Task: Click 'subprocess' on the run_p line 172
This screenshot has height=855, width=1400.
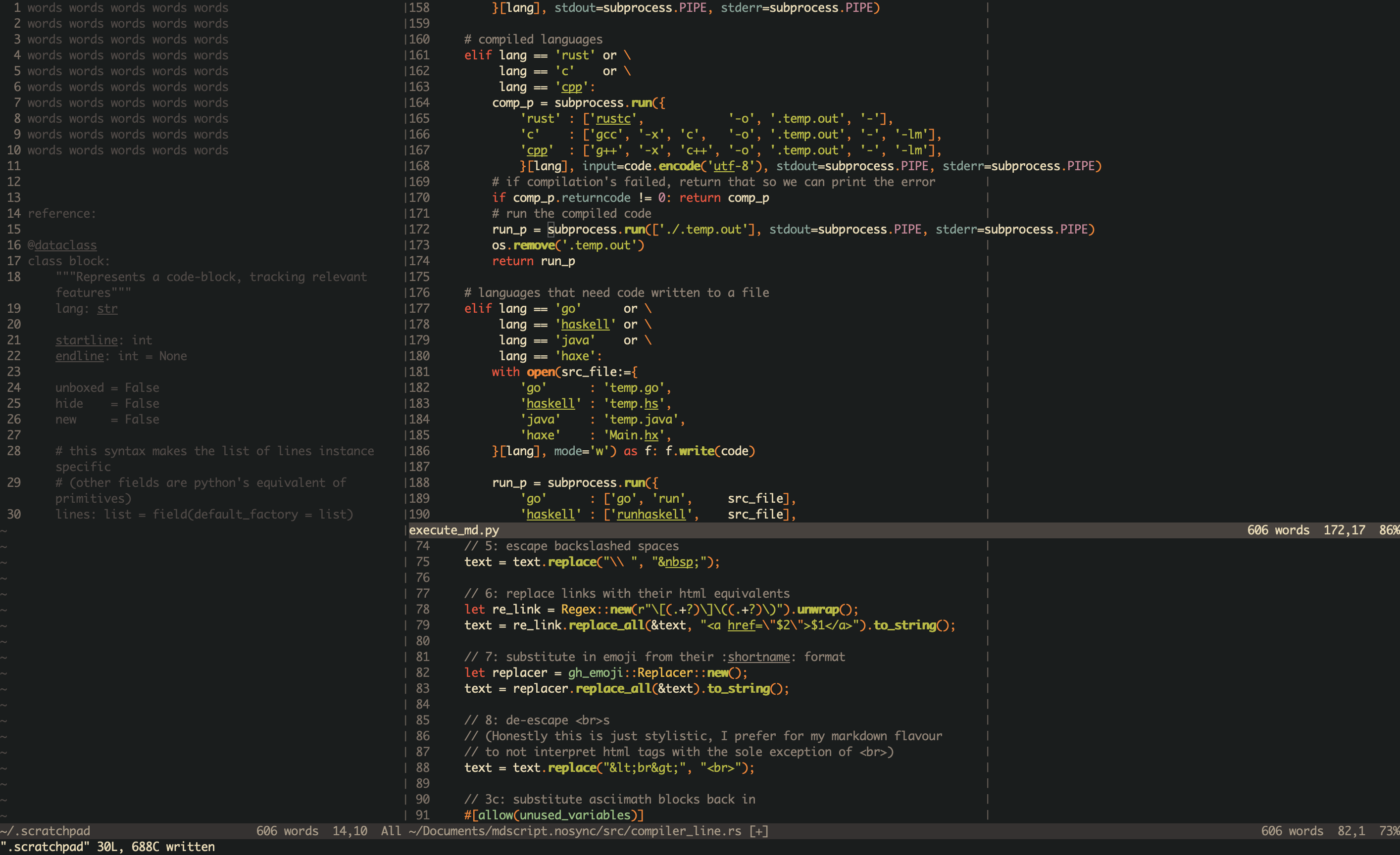Action: (582, 230)
